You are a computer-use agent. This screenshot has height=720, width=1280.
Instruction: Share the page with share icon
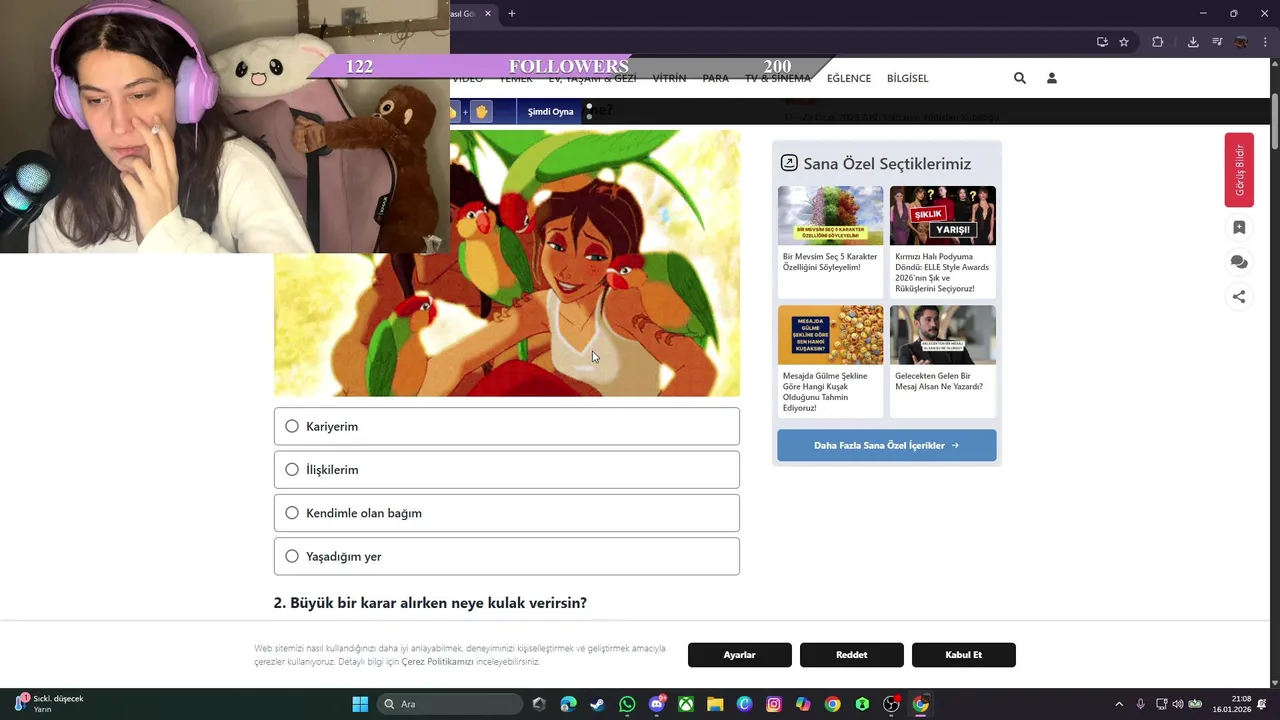1239,297
